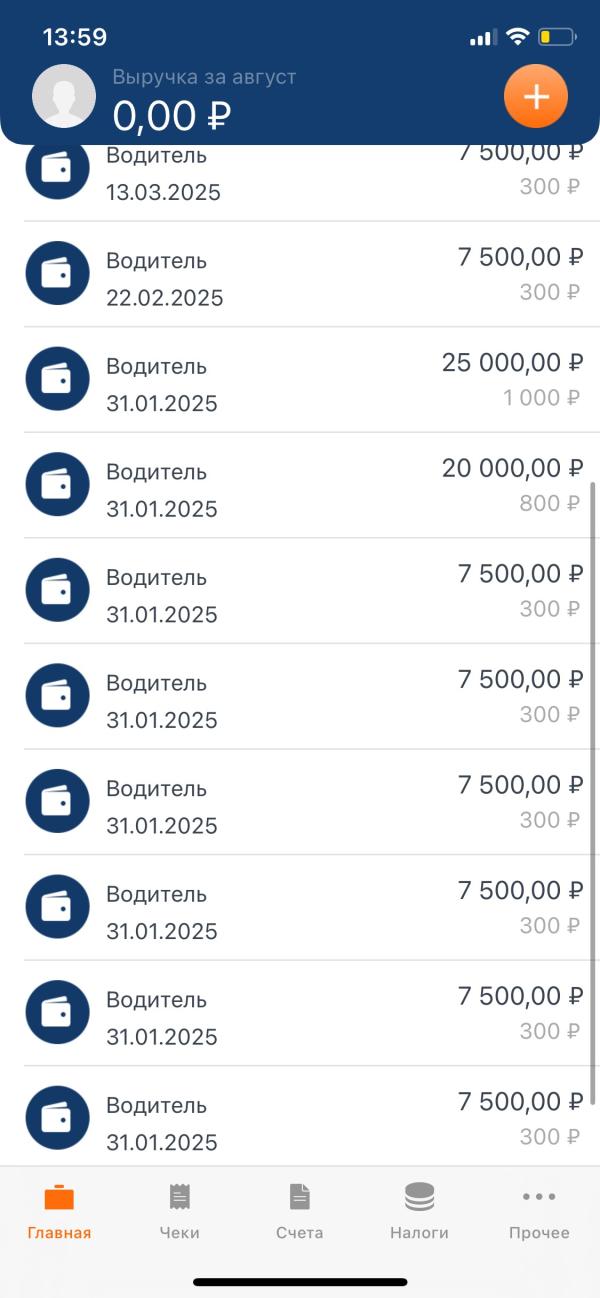Tap the orange plus button to add receipt
This screenshot has width=600, height=1298.
point(536,97)
